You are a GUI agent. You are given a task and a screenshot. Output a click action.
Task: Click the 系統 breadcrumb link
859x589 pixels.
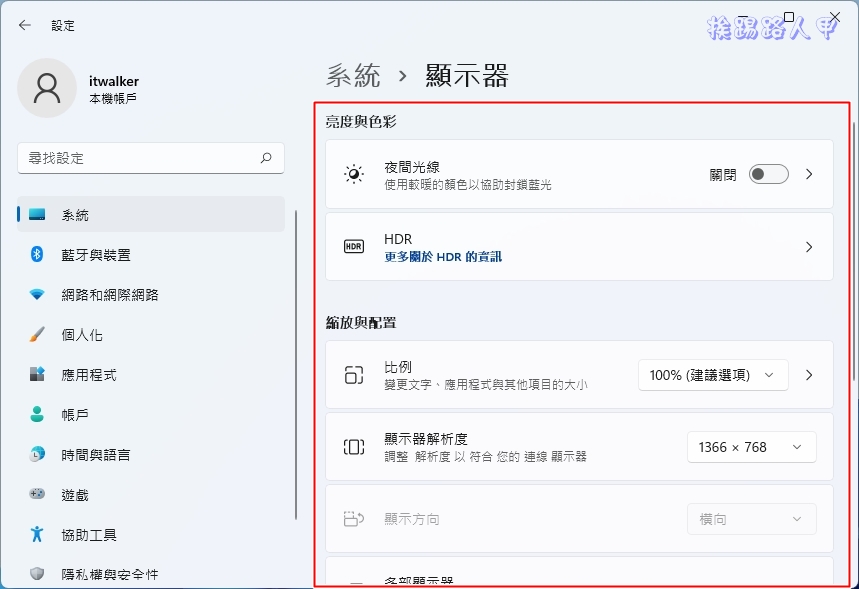pyautogui.click(x=353, y=75)
